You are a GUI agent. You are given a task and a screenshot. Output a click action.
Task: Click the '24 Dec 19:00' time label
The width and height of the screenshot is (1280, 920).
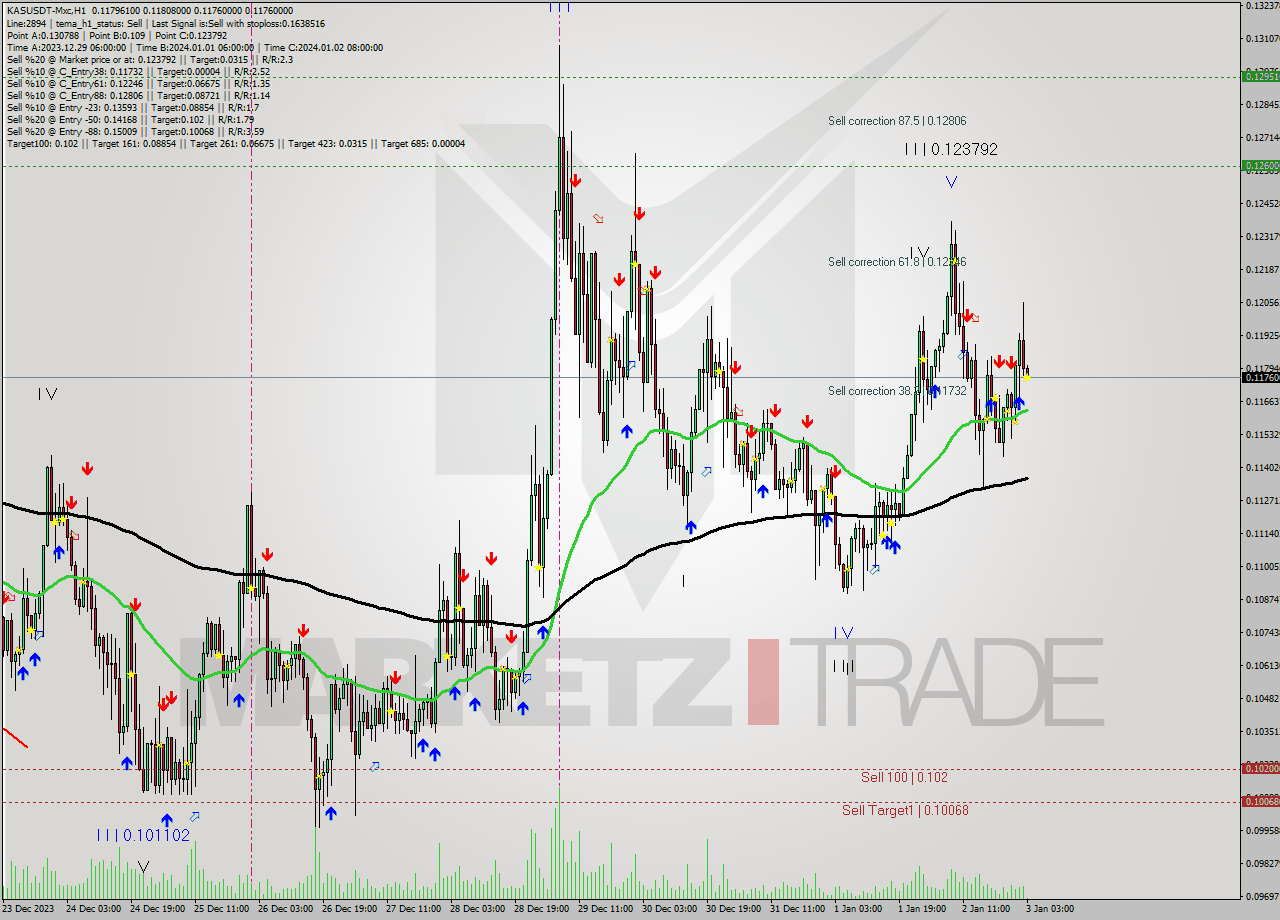(157, 909)
